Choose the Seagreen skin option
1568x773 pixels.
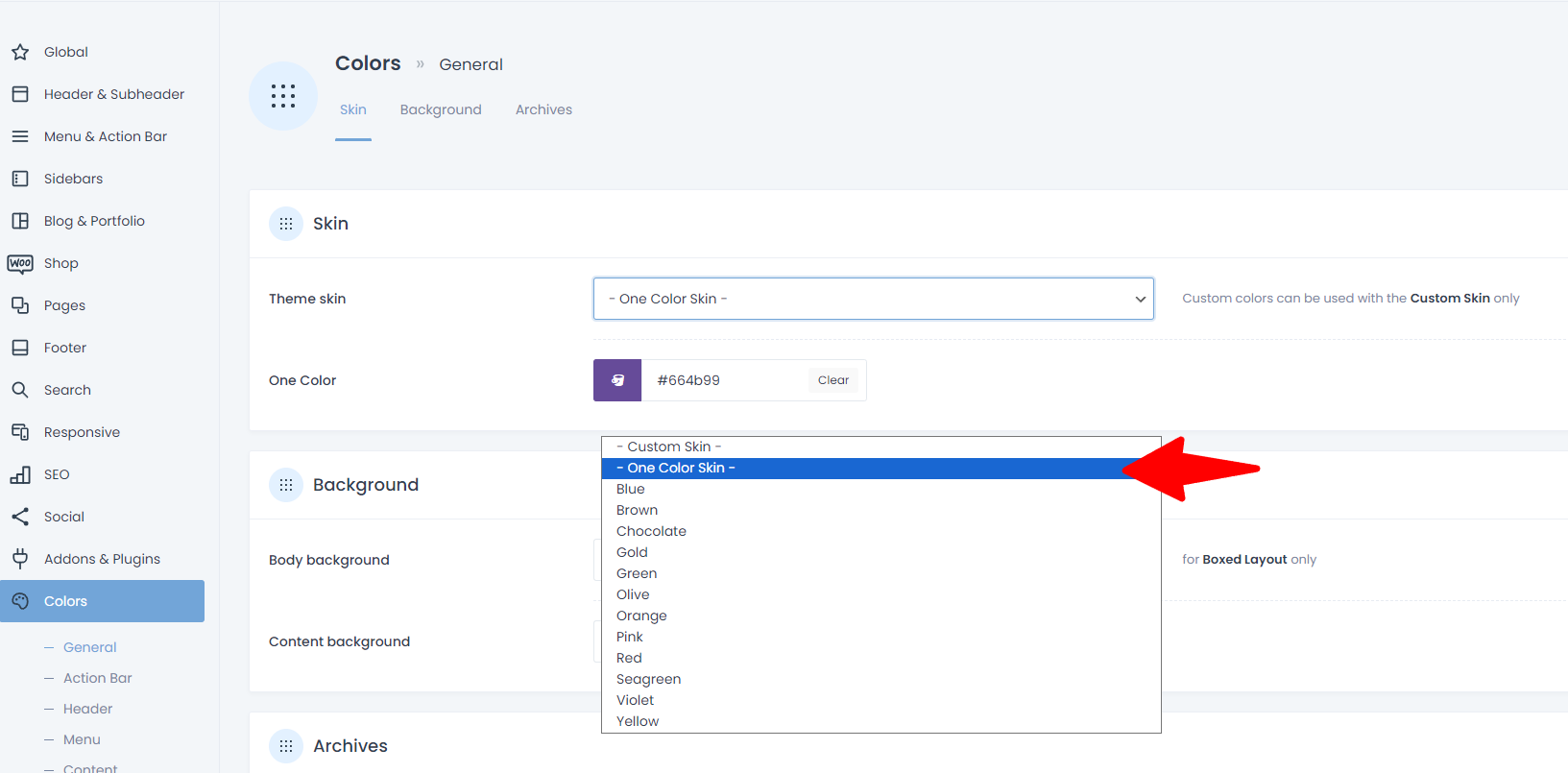click(880, 679)
